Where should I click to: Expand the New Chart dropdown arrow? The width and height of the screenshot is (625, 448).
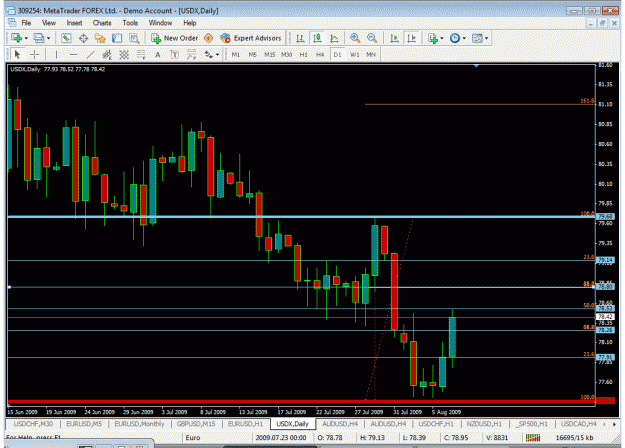(26, 38)
